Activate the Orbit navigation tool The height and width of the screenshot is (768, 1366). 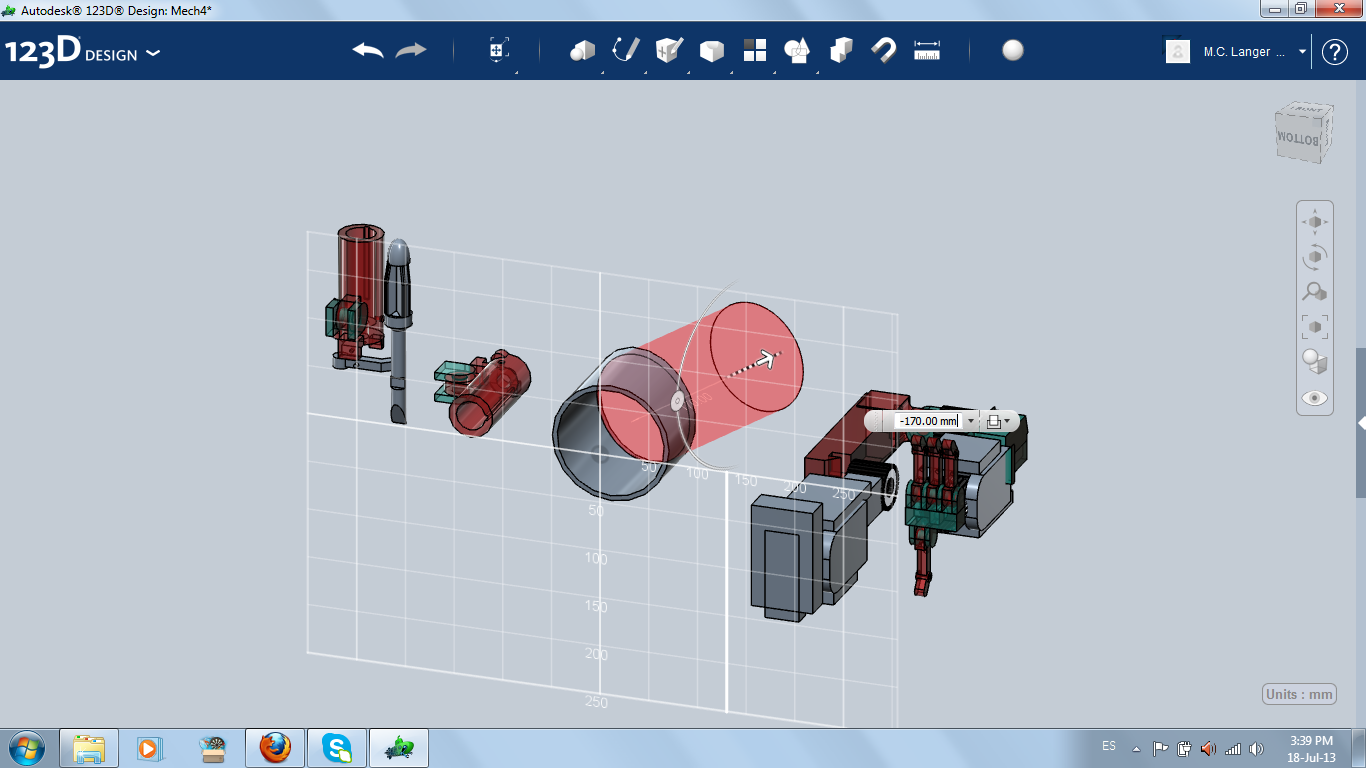point(1315,257)
